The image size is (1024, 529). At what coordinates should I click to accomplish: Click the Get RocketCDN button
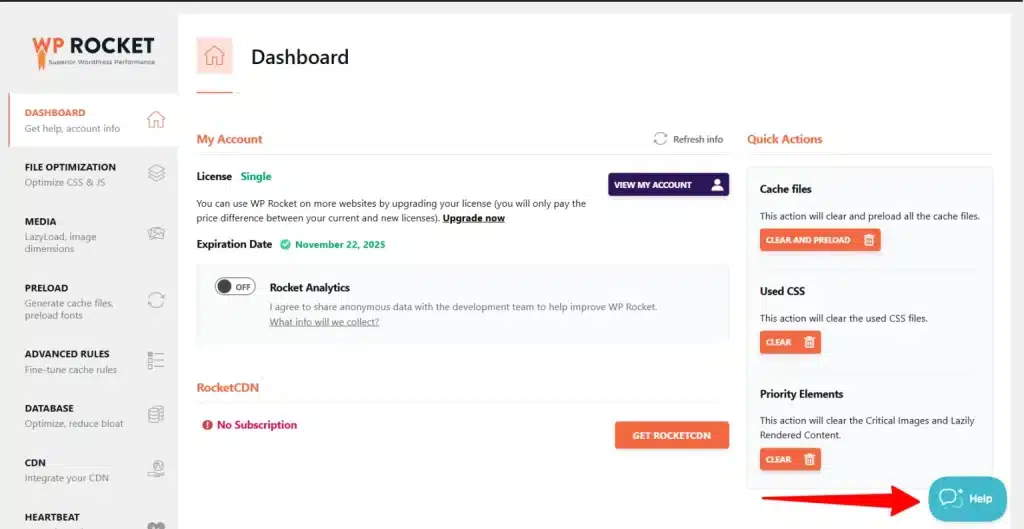tap(671, 435)
